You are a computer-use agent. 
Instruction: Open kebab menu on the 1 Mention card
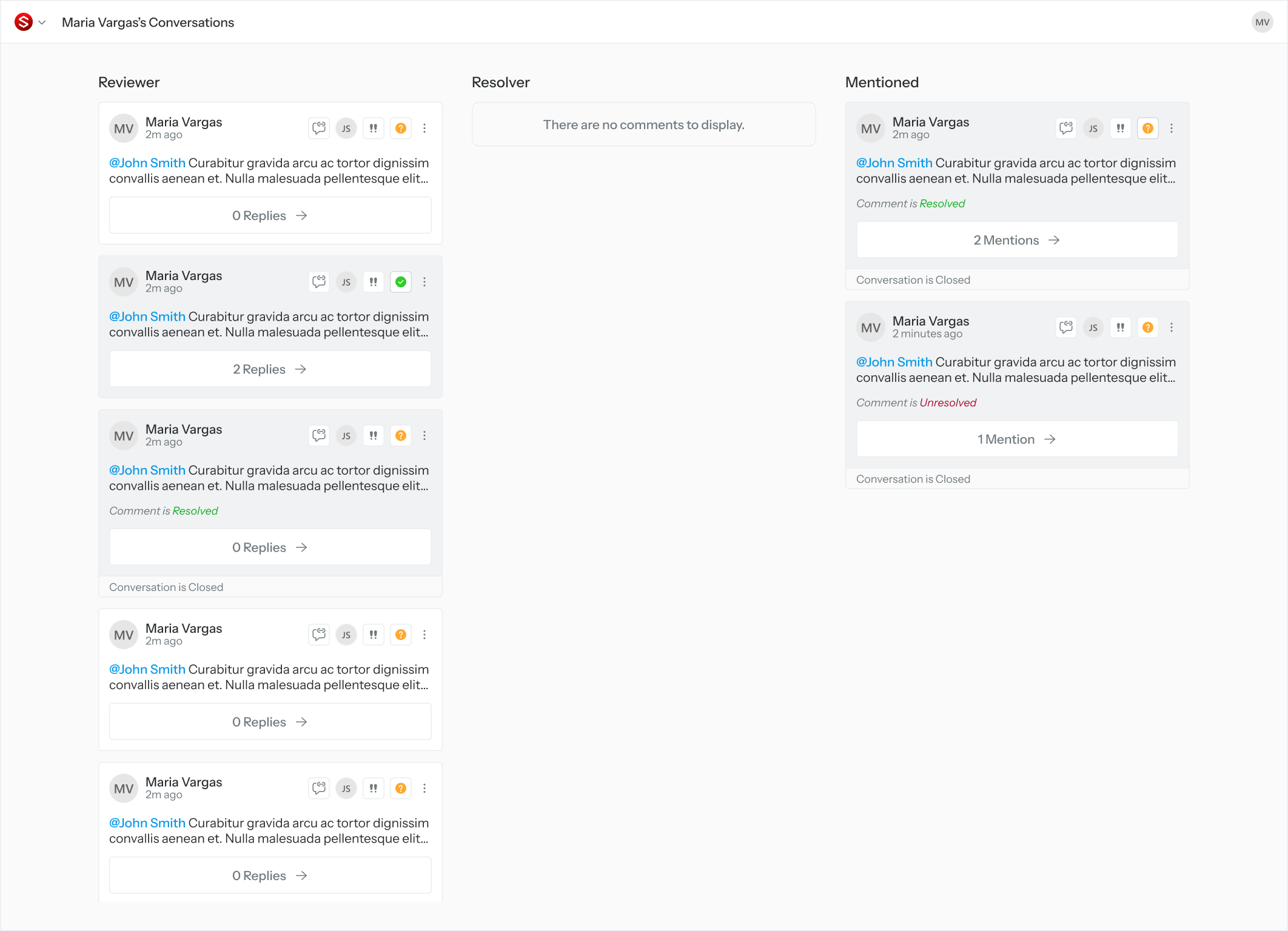coord(1172,327)
